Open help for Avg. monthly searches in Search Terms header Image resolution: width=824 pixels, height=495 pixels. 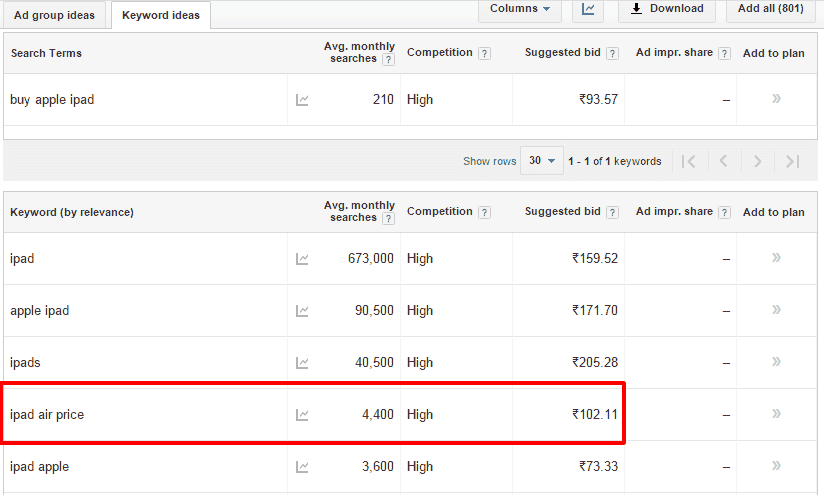388,59
